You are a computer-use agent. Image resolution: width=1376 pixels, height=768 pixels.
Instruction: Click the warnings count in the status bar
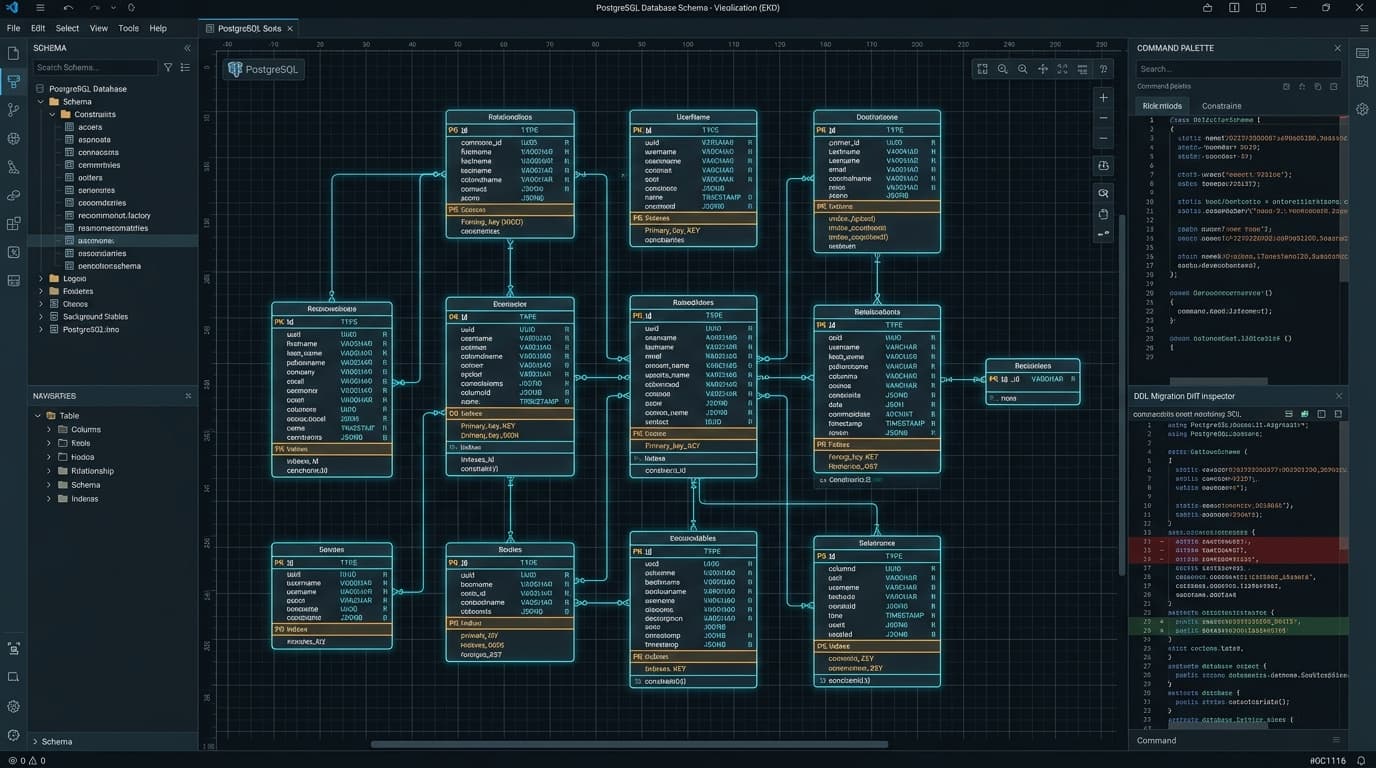(x=38, y=761)
